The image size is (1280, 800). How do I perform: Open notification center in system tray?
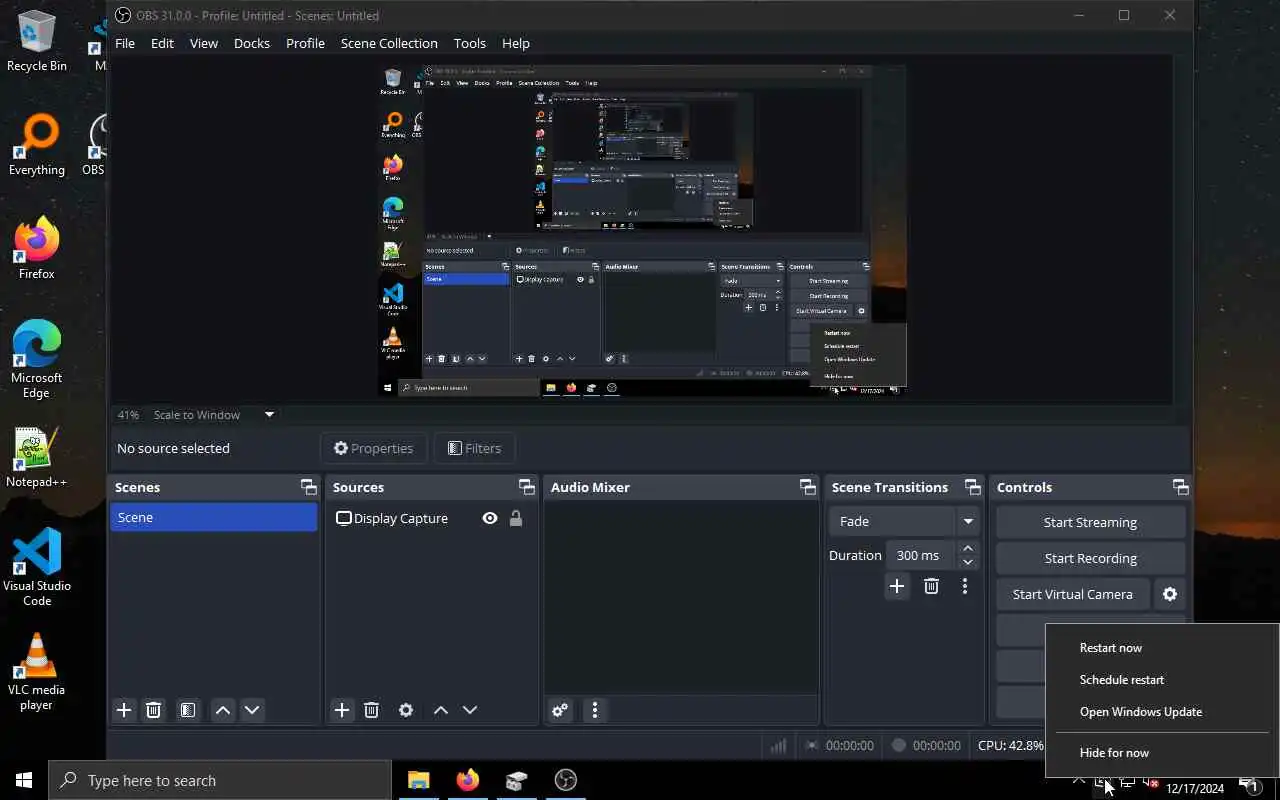tap(1250, 785)
